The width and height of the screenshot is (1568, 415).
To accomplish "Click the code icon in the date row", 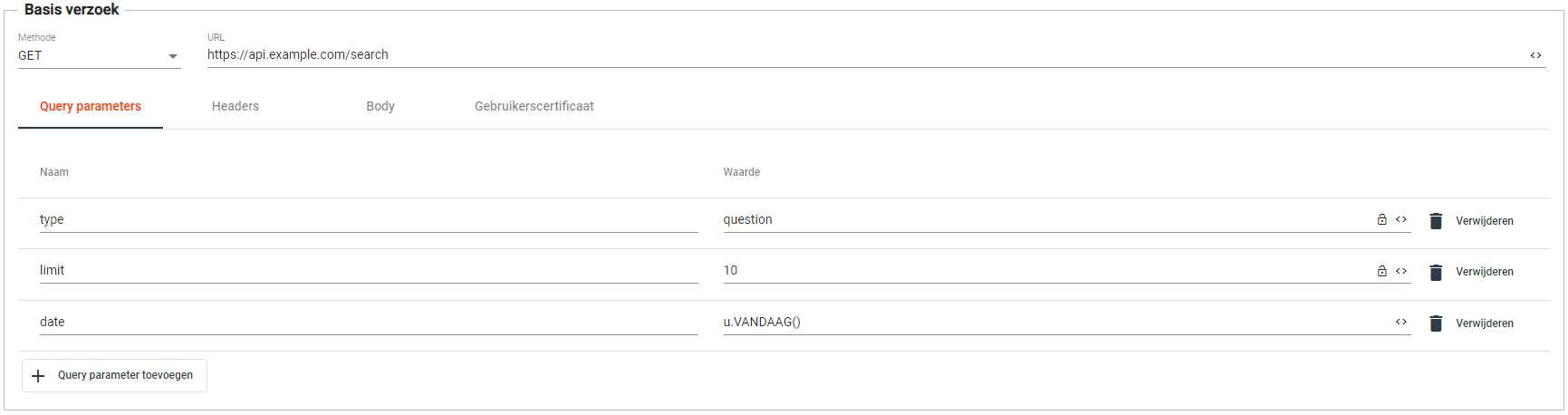I will (1400, 322).
